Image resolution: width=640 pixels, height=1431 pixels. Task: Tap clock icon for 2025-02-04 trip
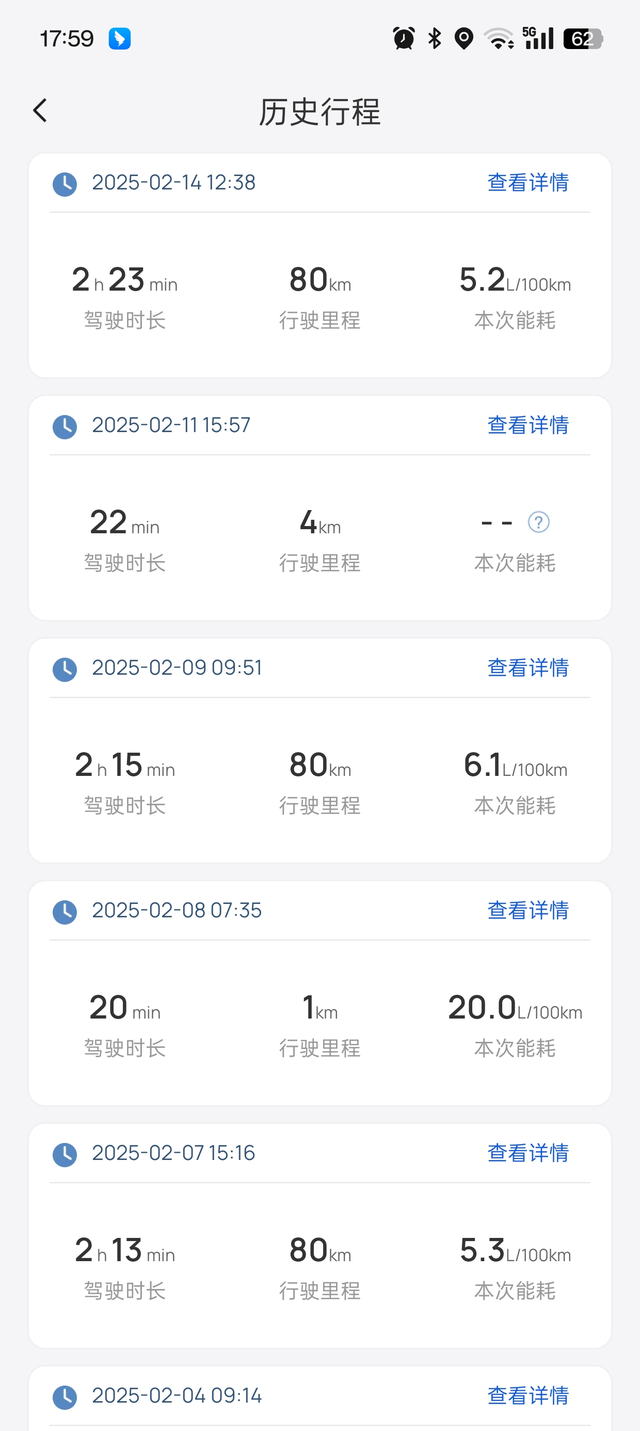point(64,1396)
